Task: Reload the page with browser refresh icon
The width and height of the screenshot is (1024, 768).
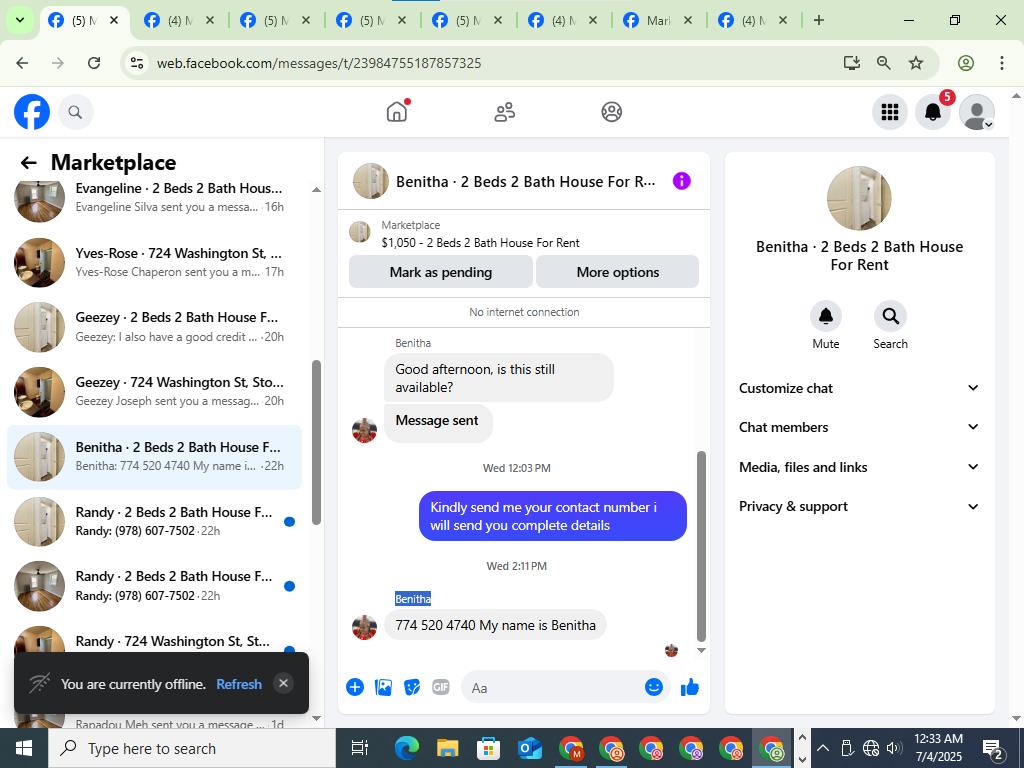Action: pos(94,63)
